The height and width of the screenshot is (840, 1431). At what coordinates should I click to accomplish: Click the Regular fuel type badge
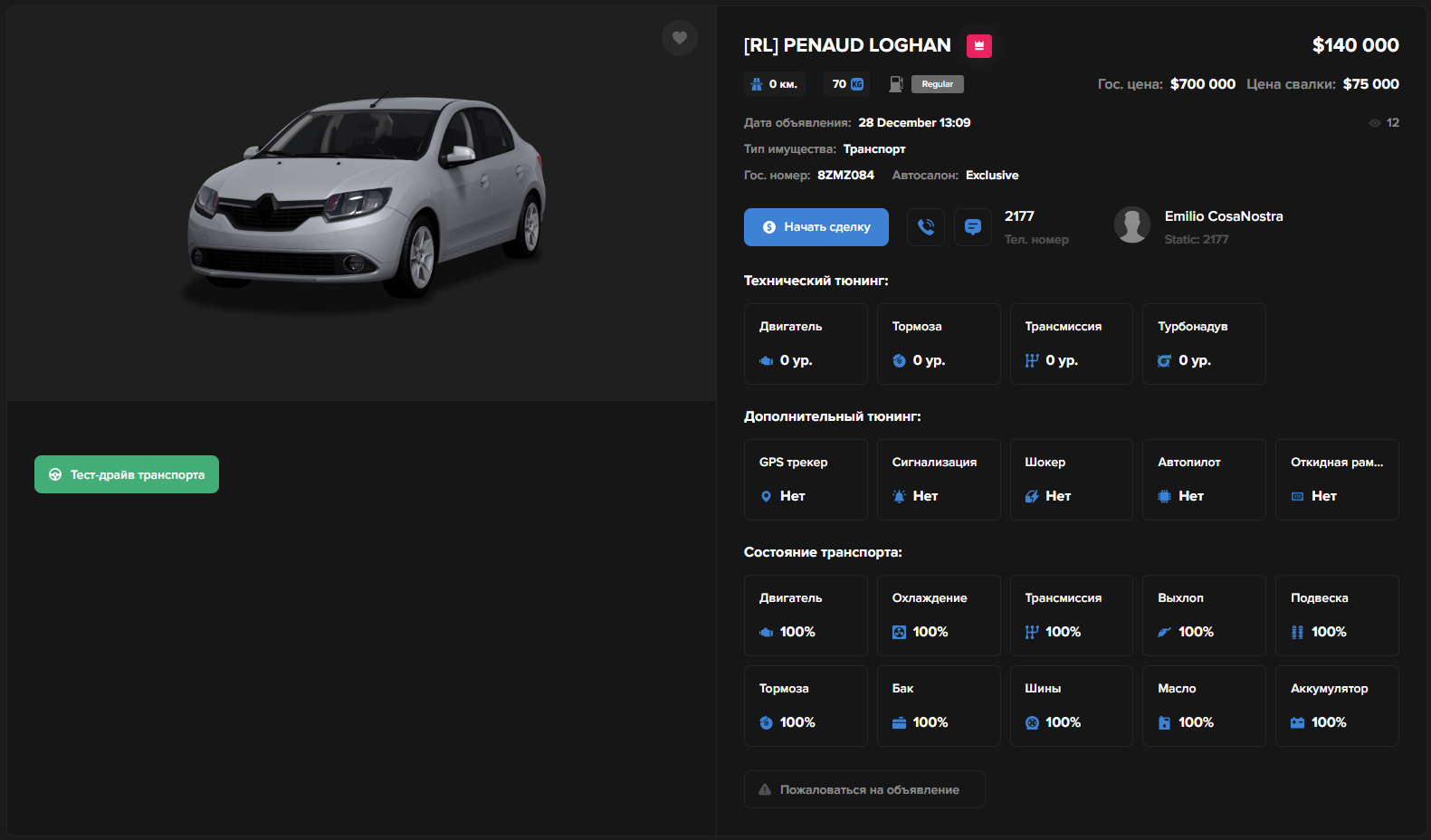(937, 84)
